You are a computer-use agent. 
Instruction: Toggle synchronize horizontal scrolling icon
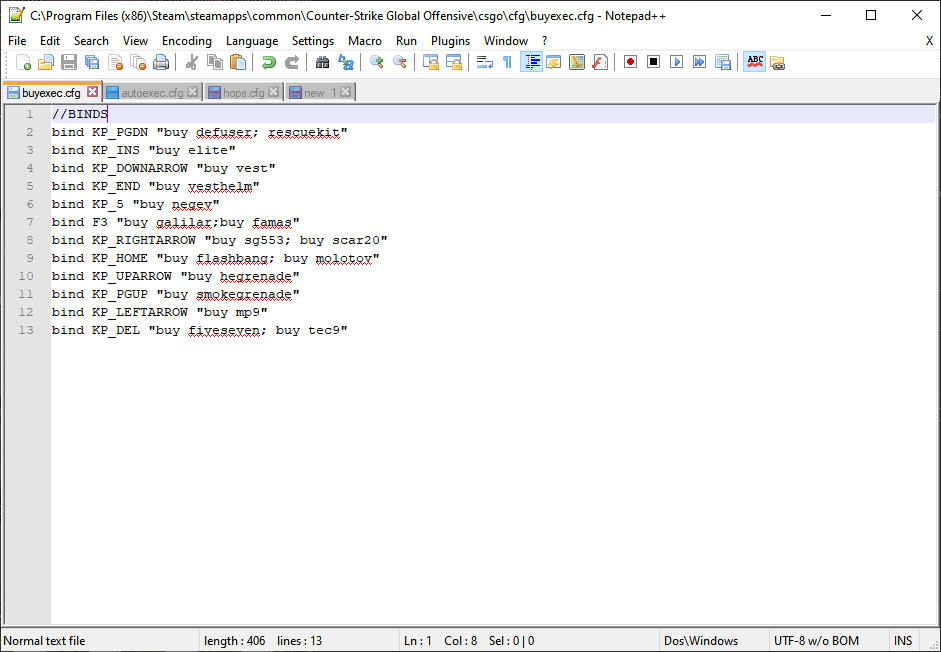(454, 62)
